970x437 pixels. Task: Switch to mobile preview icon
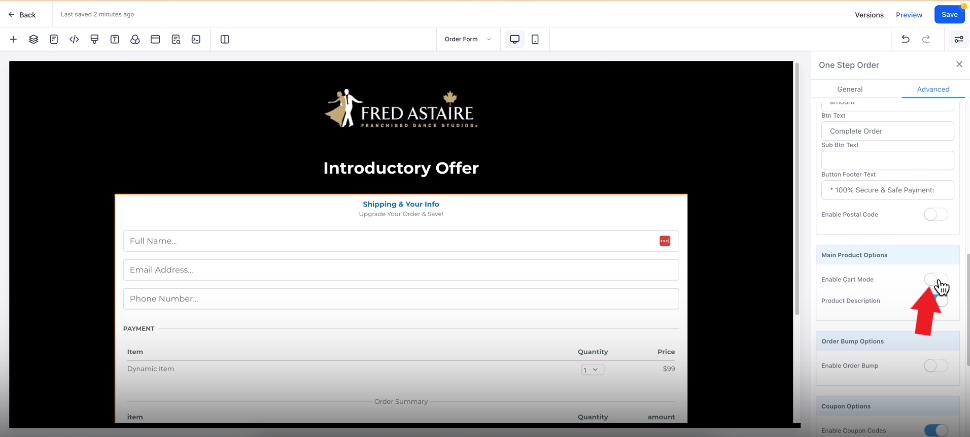pos(535,40)
